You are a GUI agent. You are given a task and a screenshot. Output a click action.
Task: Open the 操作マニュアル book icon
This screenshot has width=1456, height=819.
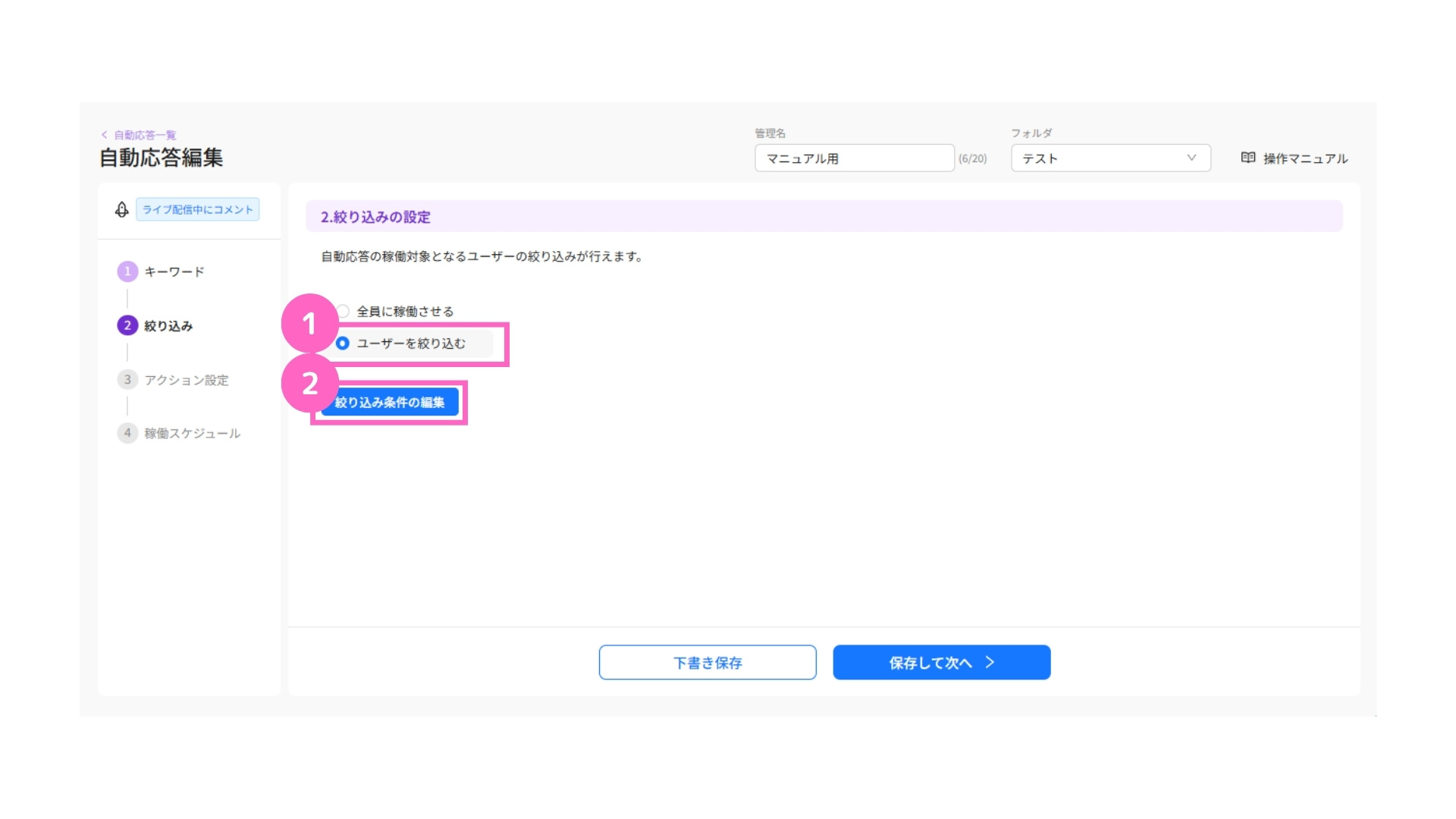pyautogui.click(x=1248, y=158)
